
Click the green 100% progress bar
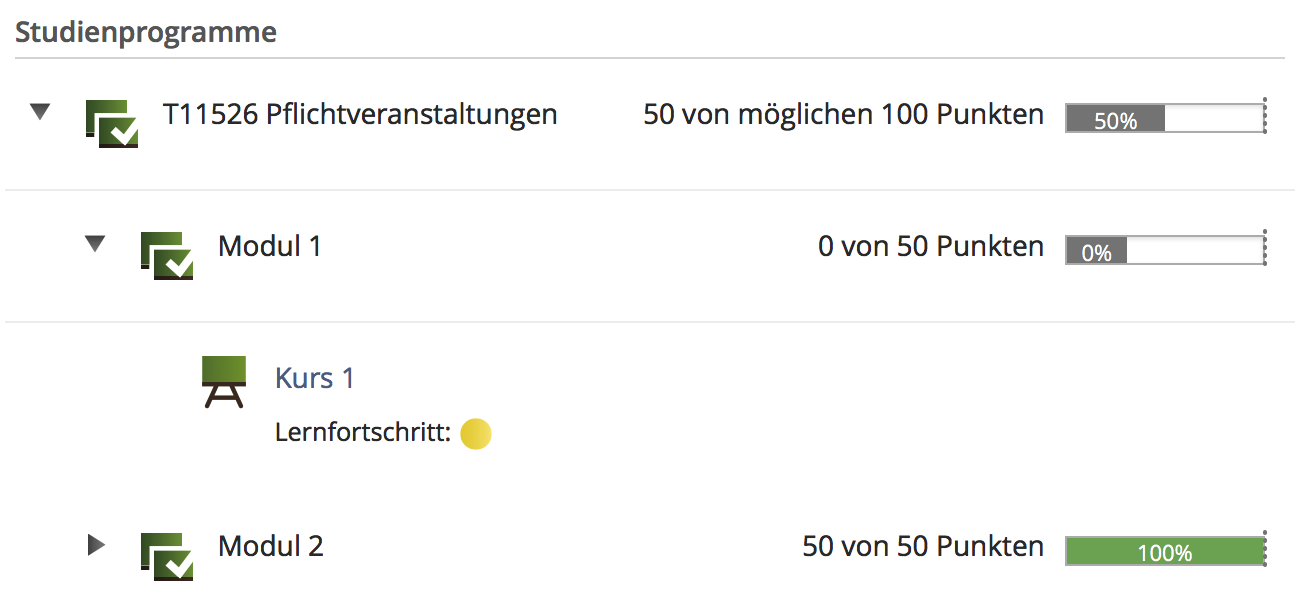tap(1164, 551)
